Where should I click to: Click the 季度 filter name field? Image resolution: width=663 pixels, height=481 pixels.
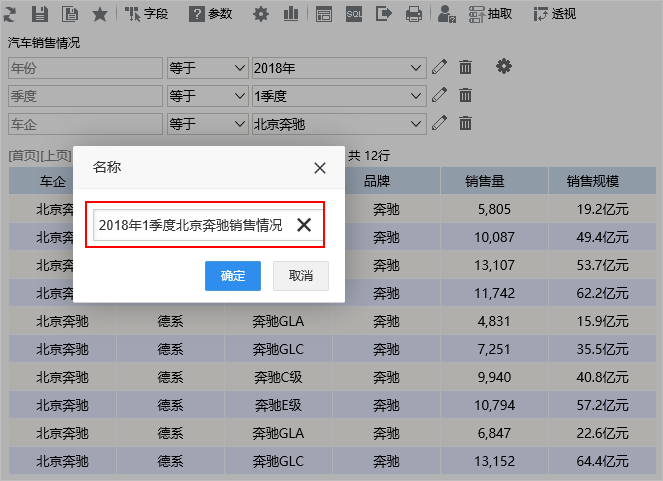tap(85, 96)
